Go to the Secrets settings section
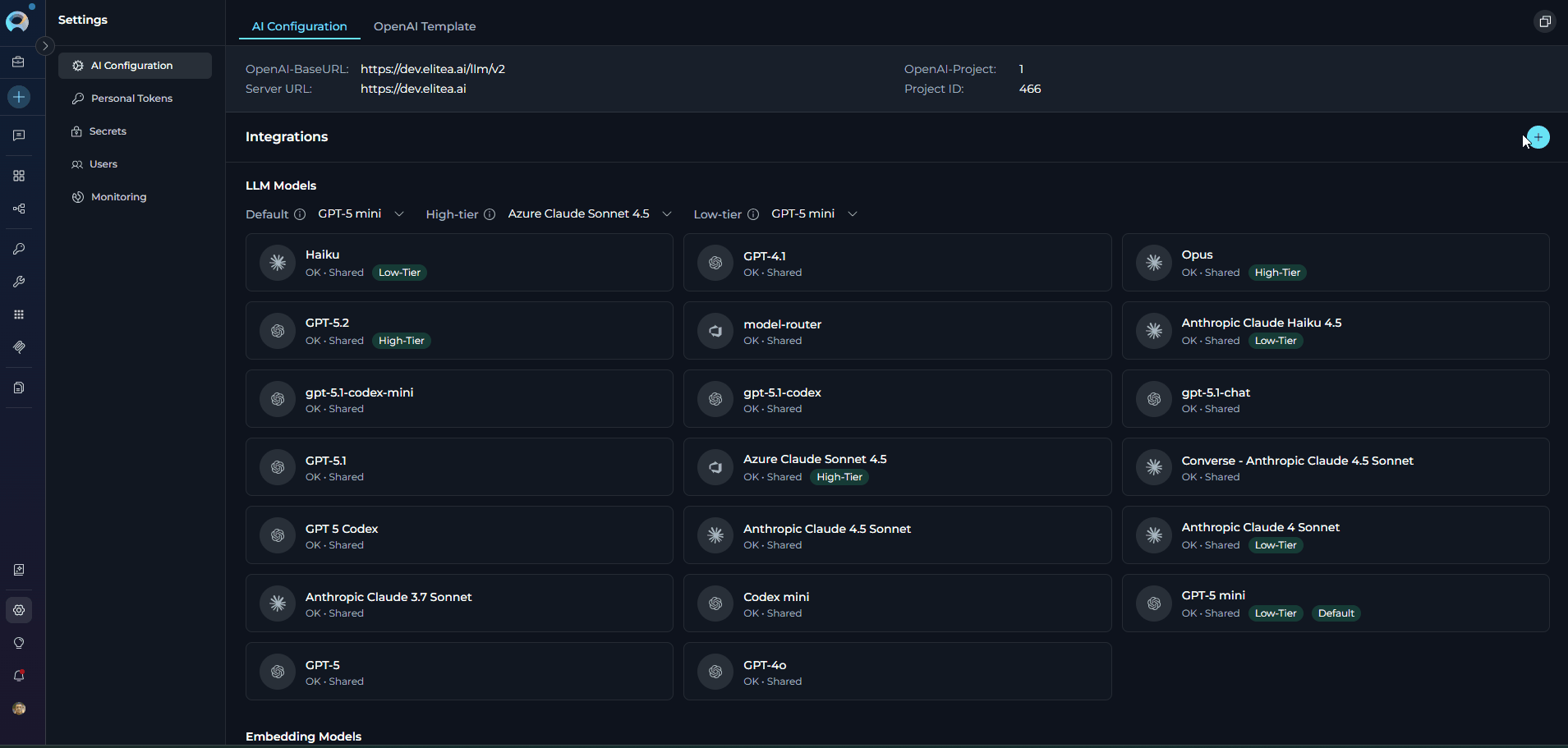Viewport: 1568px width, 748px height. (x=108, y=131)
